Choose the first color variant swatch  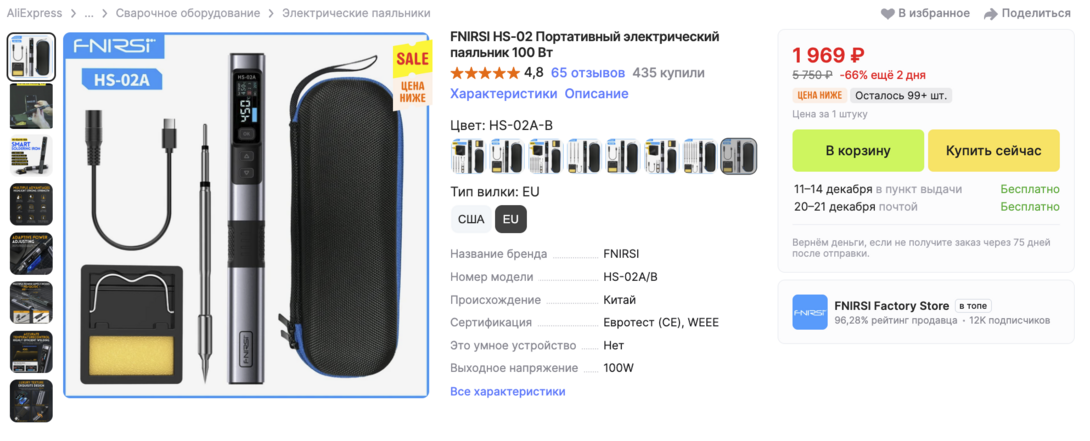coord(469,156)
